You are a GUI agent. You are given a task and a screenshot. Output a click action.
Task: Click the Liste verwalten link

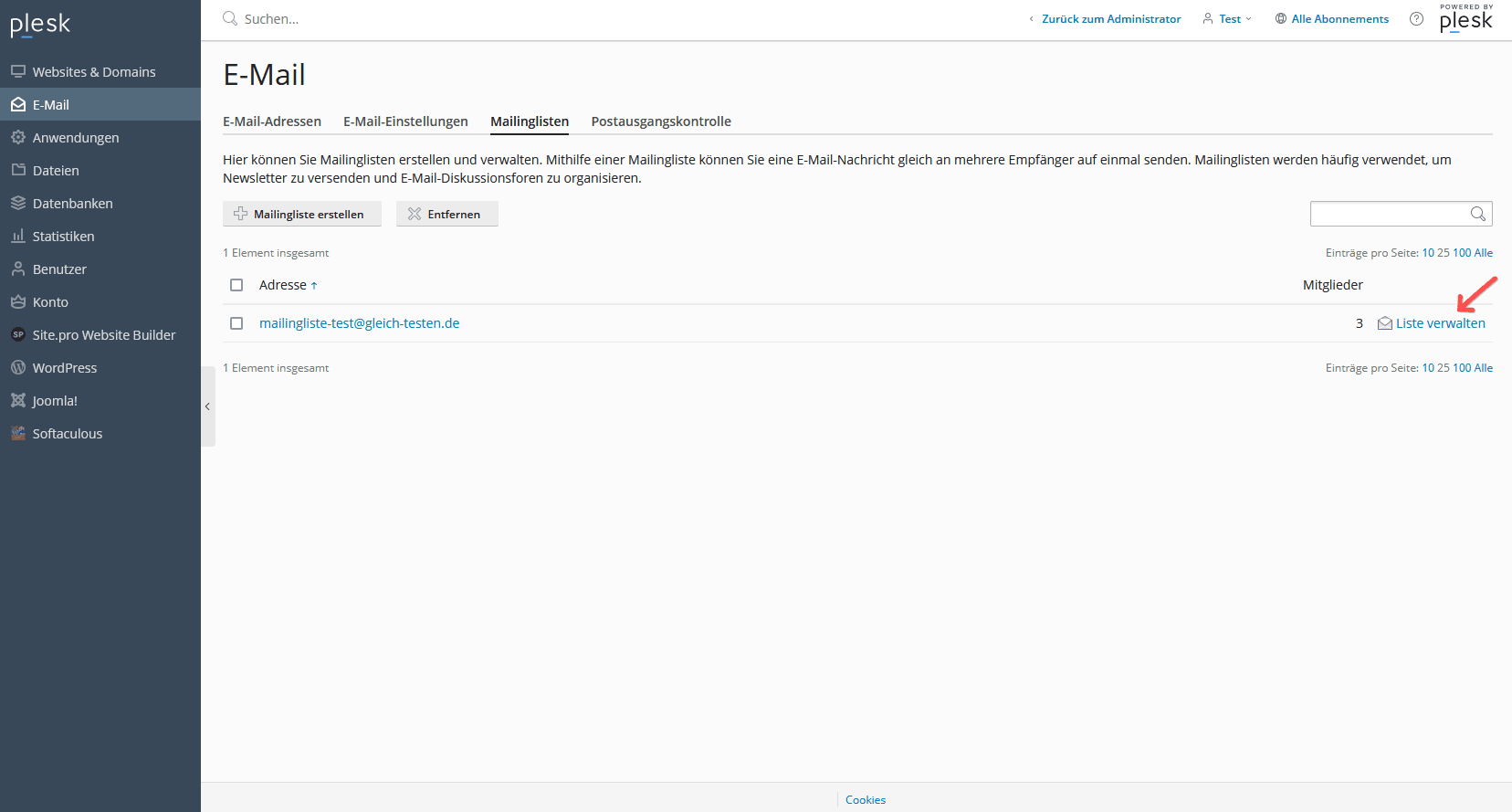1440,323
